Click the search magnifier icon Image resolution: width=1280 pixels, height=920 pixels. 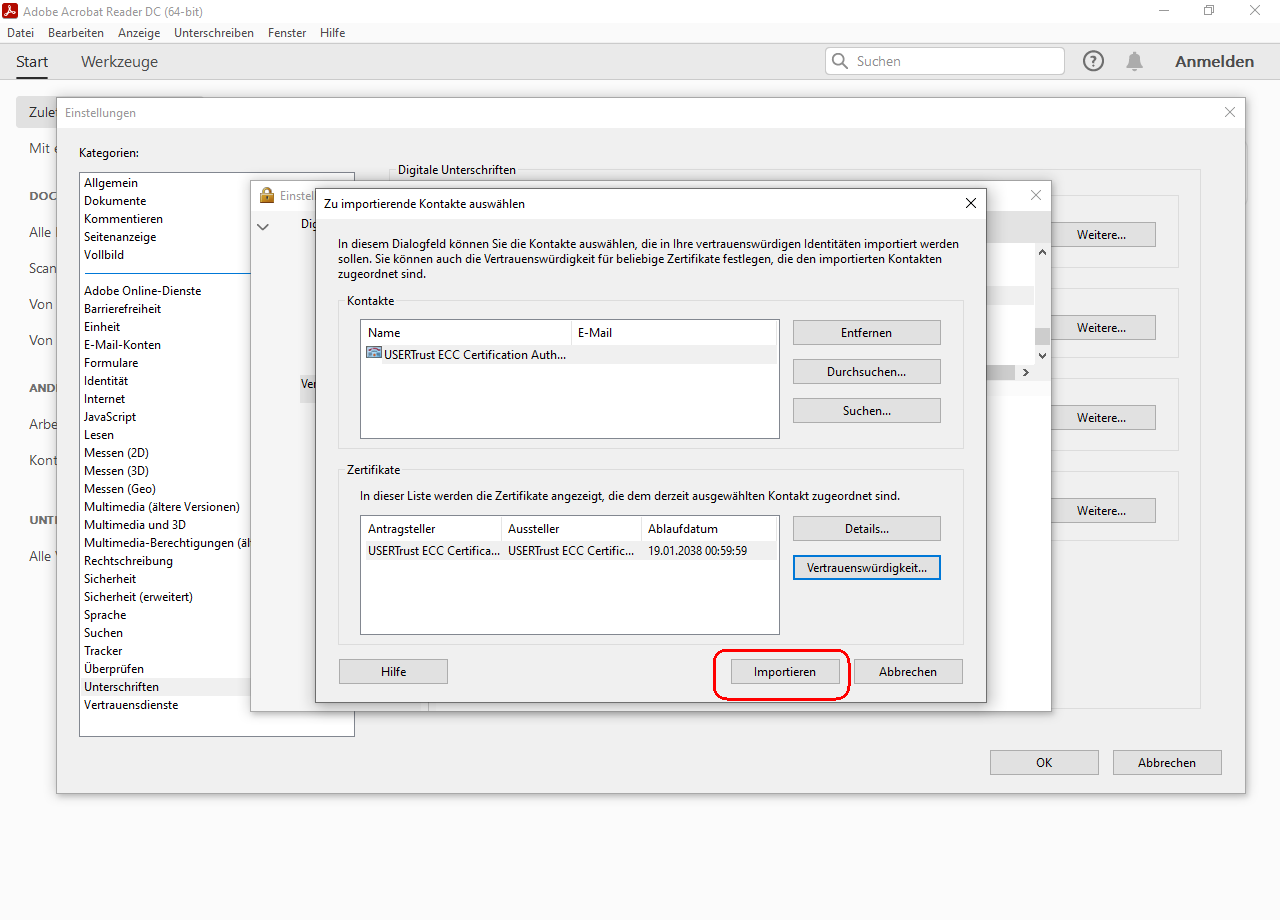click(839, 61)
